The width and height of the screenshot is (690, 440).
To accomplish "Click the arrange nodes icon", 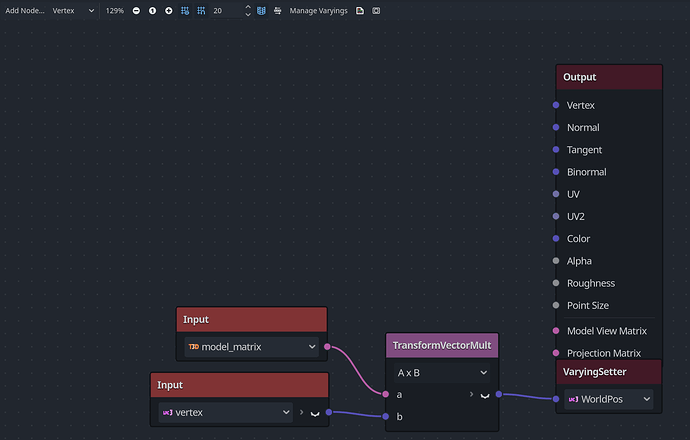I will tap(277, 11).
